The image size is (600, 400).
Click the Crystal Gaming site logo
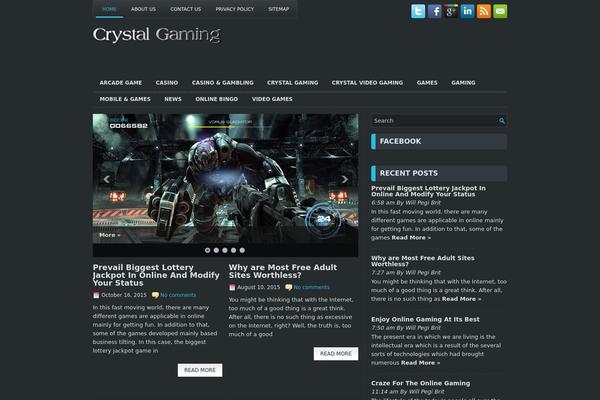[157, 35]
